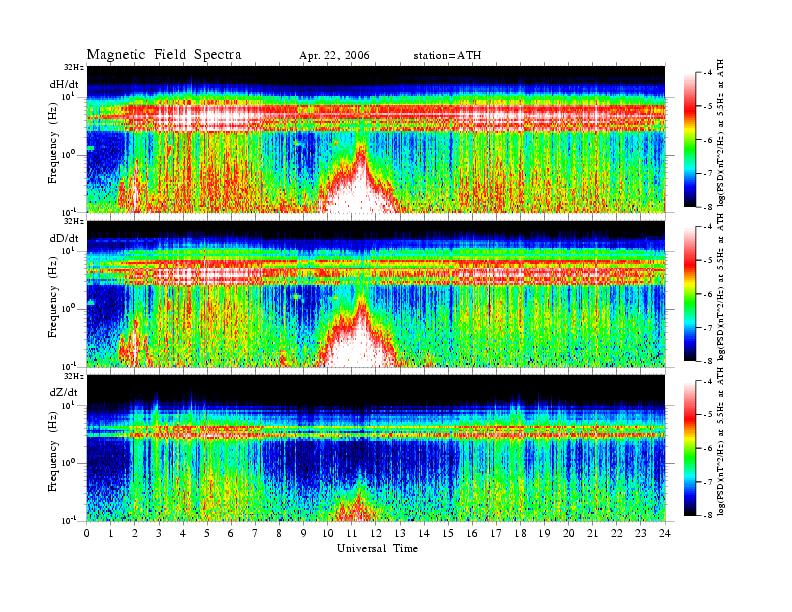Click hour 7 on the time axis
This screenshot has width=792, height=612.
pos(256,534)
